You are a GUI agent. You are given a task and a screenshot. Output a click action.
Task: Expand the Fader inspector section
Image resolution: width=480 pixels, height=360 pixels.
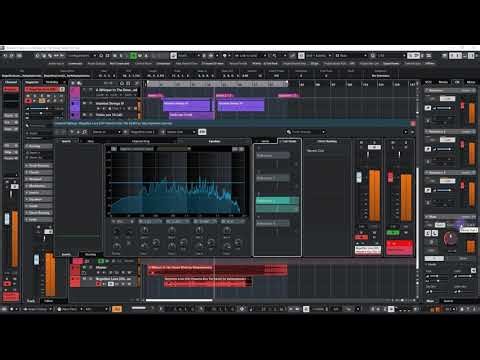tap(39, 220)
